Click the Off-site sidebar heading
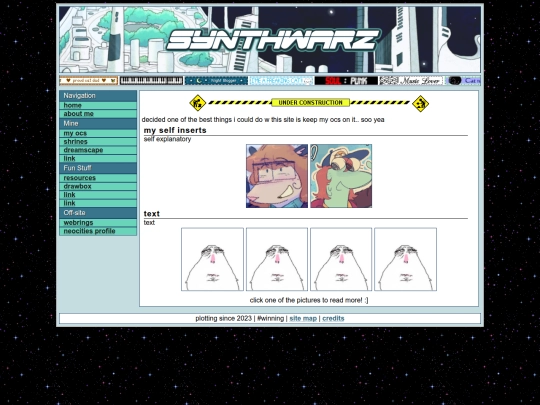Viewport: 540px width, 405px height. [98, 213]
